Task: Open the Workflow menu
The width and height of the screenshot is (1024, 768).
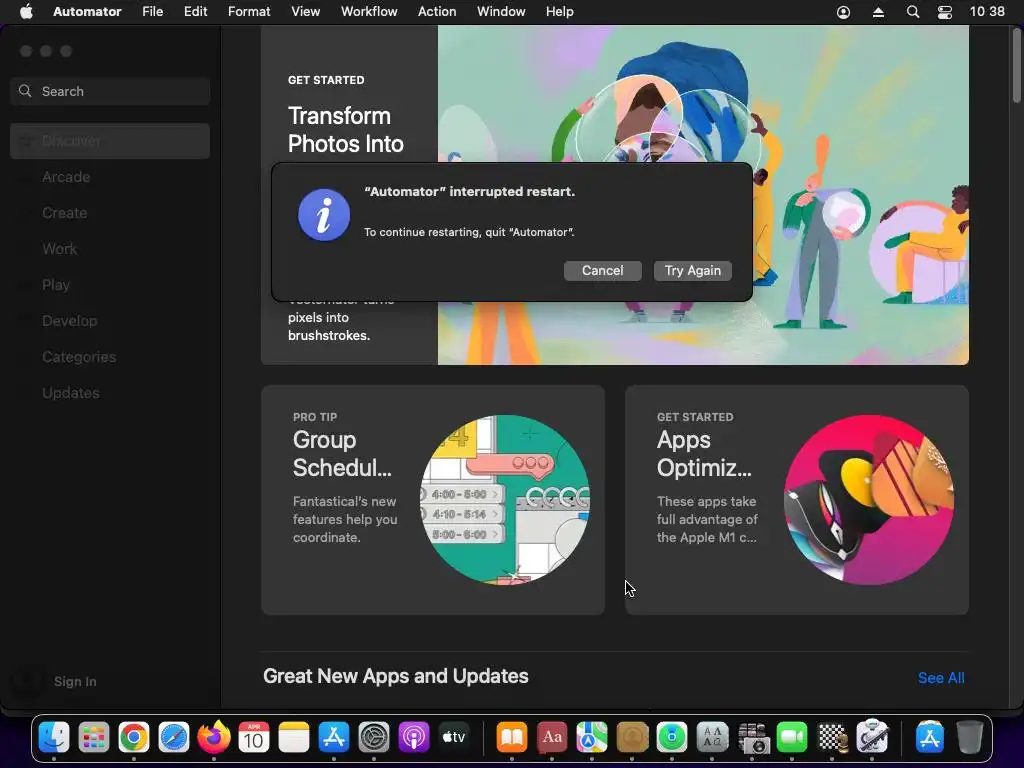Action: click(369, 12)
